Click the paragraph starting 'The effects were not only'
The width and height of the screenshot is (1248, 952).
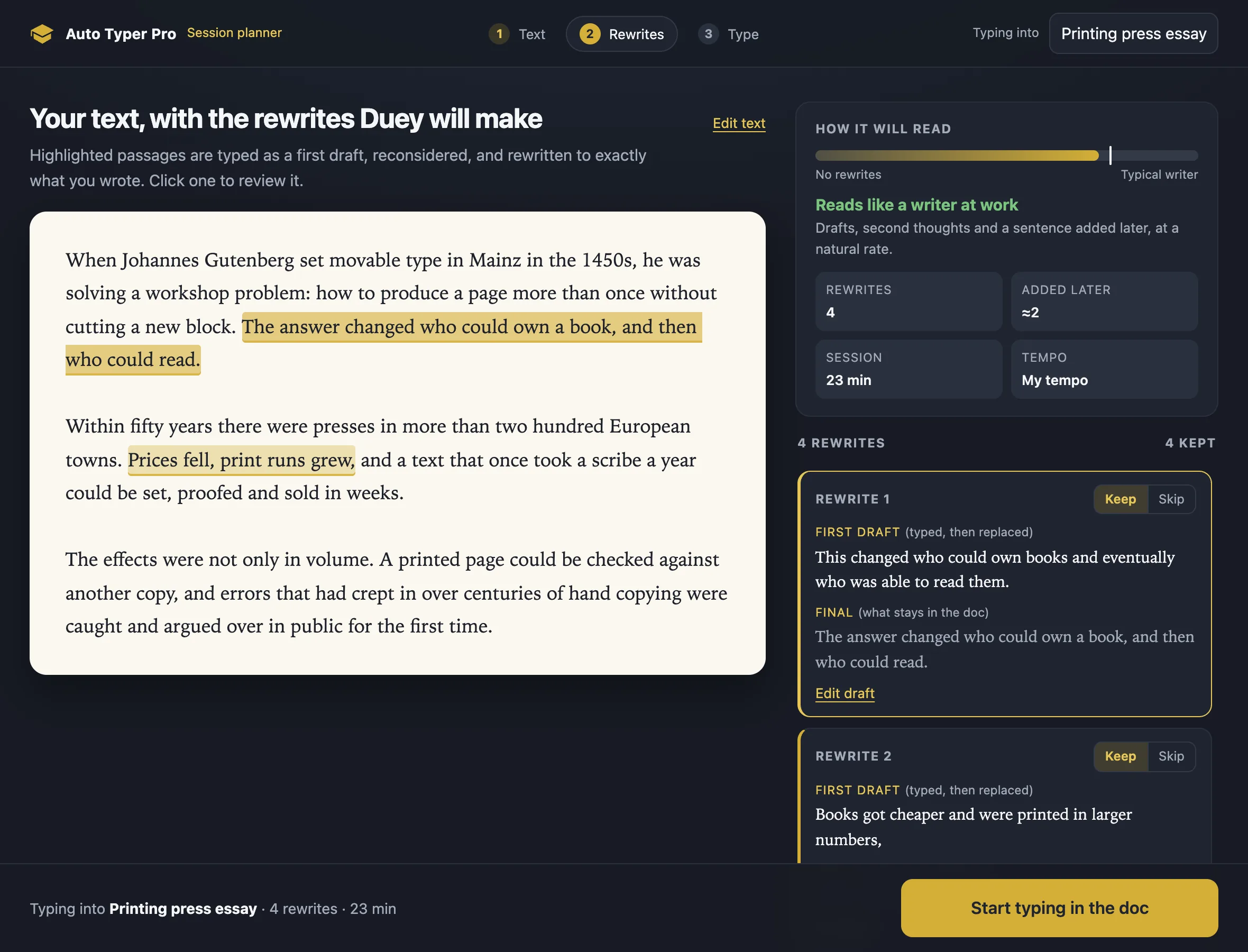[x=396, y=593]
